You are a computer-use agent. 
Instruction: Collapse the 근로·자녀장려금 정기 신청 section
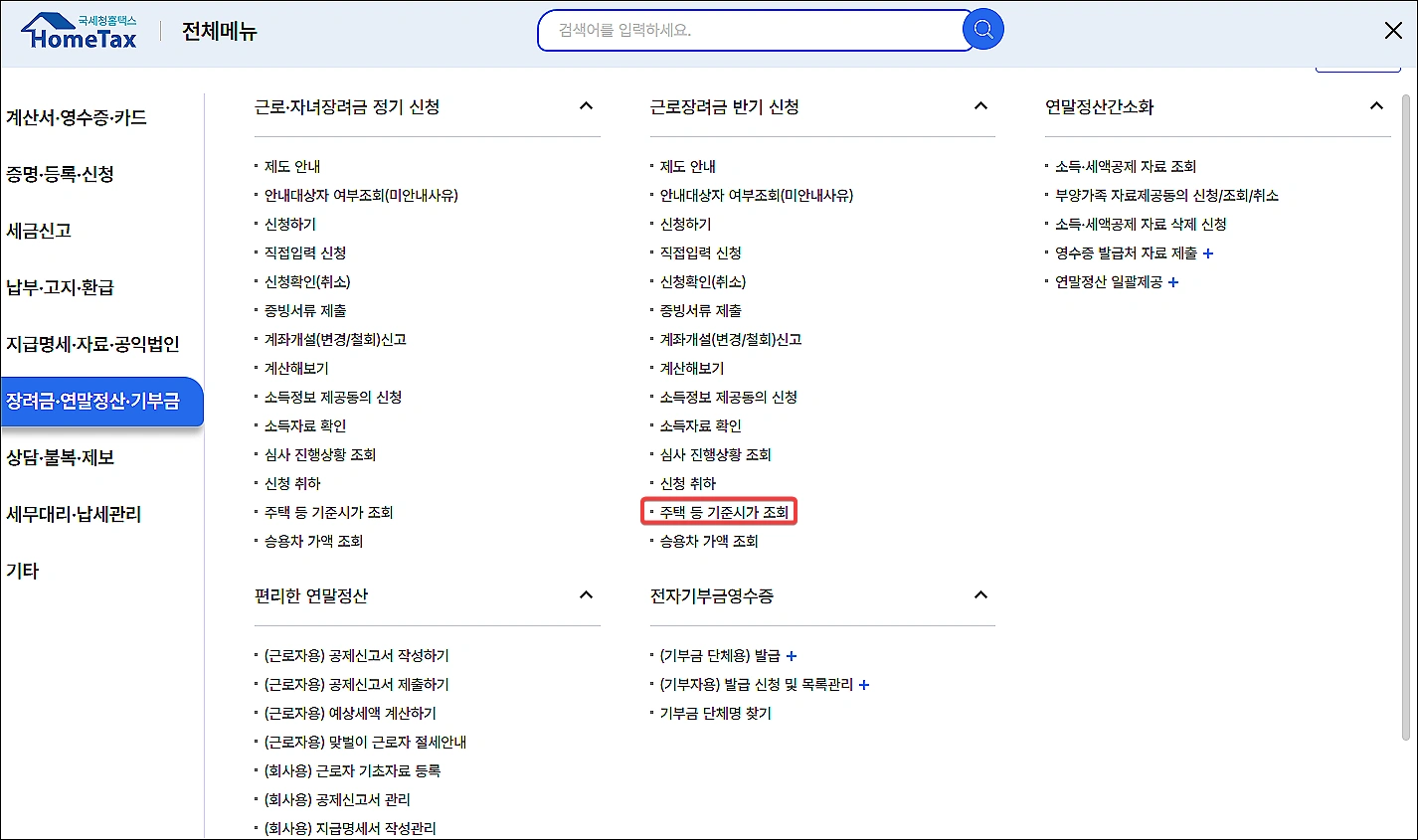[x=588, y=105]
